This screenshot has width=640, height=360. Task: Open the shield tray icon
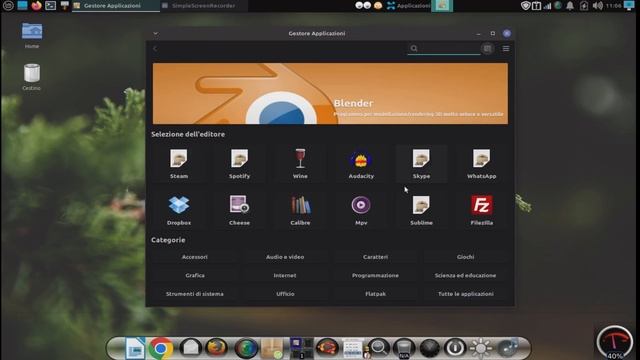526,6
